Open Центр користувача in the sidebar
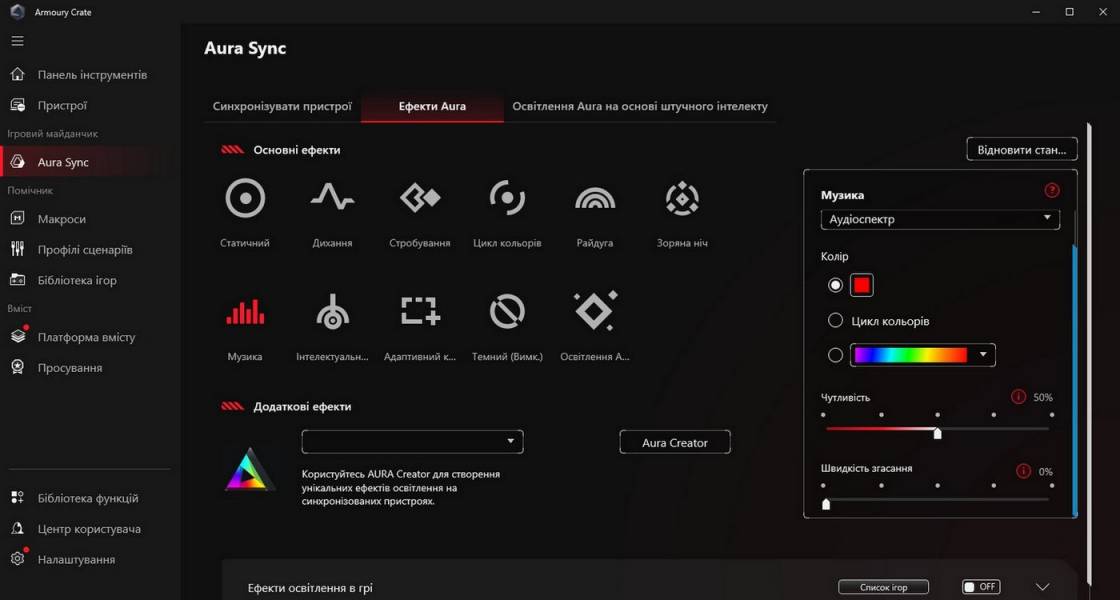The width and height of the screenshot is (1120, 600). point(90,529)
